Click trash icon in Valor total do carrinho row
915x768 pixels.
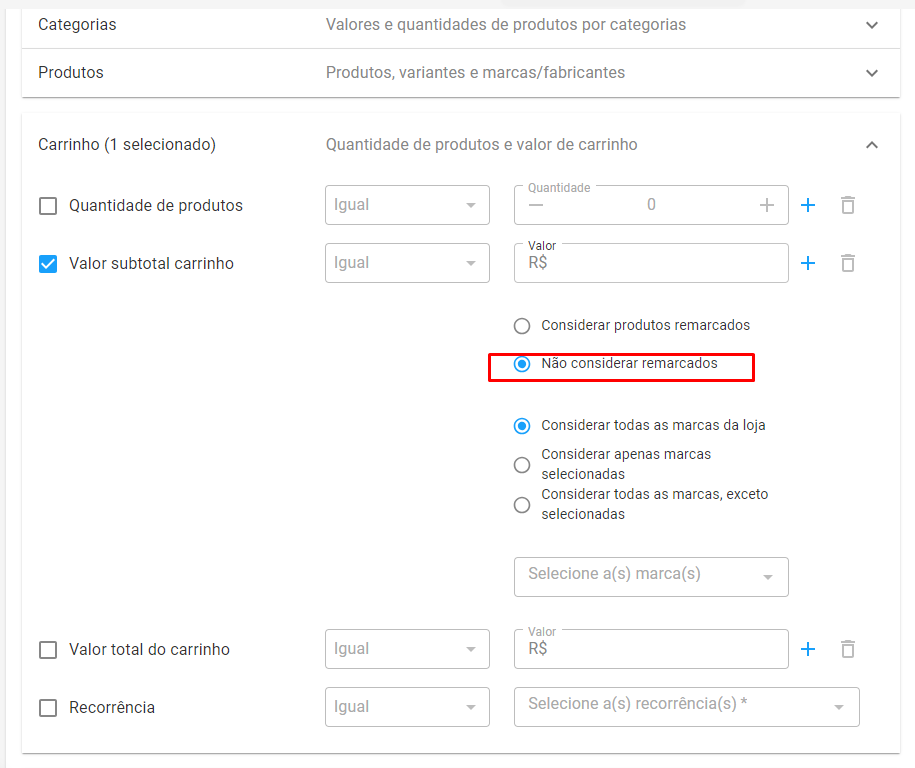point(848,649)
